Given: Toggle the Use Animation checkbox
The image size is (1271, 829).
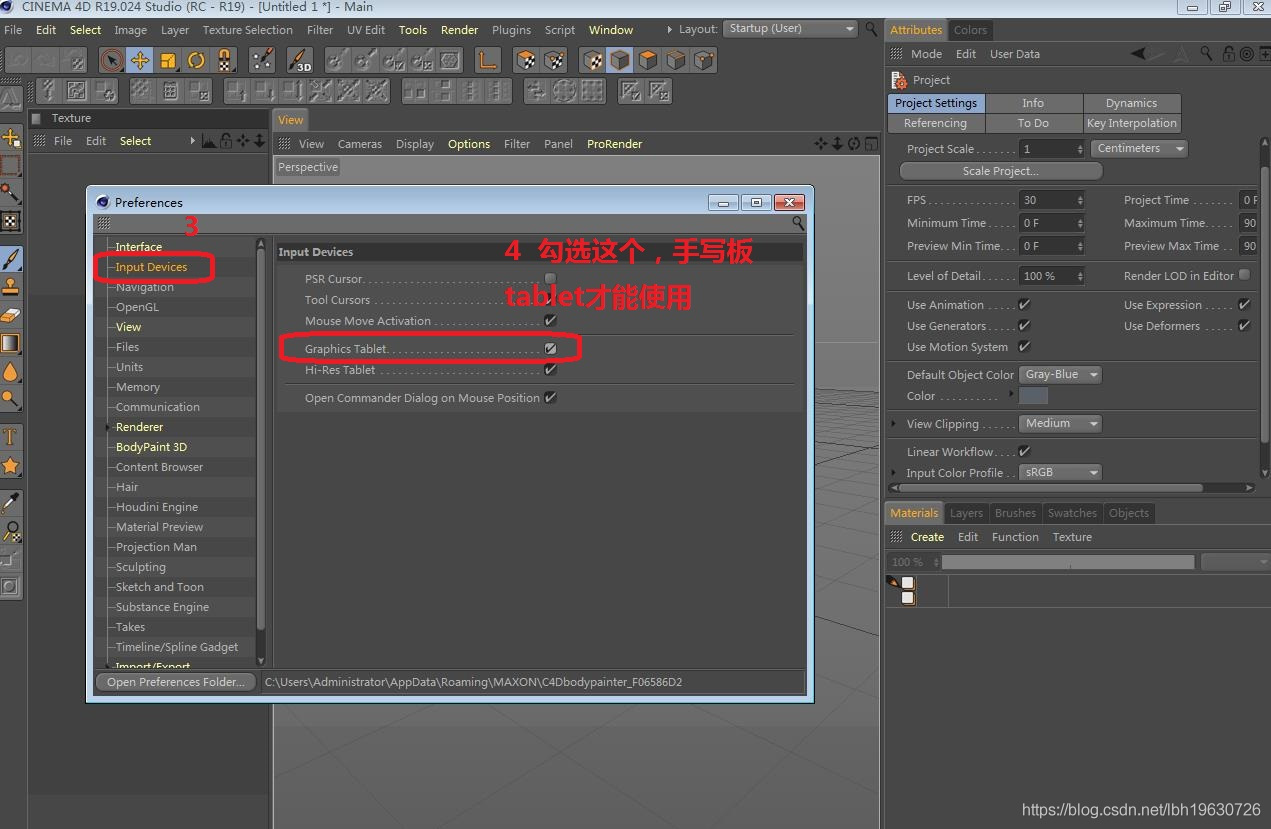Looking at the screenshot, I should coord(1024,304).
